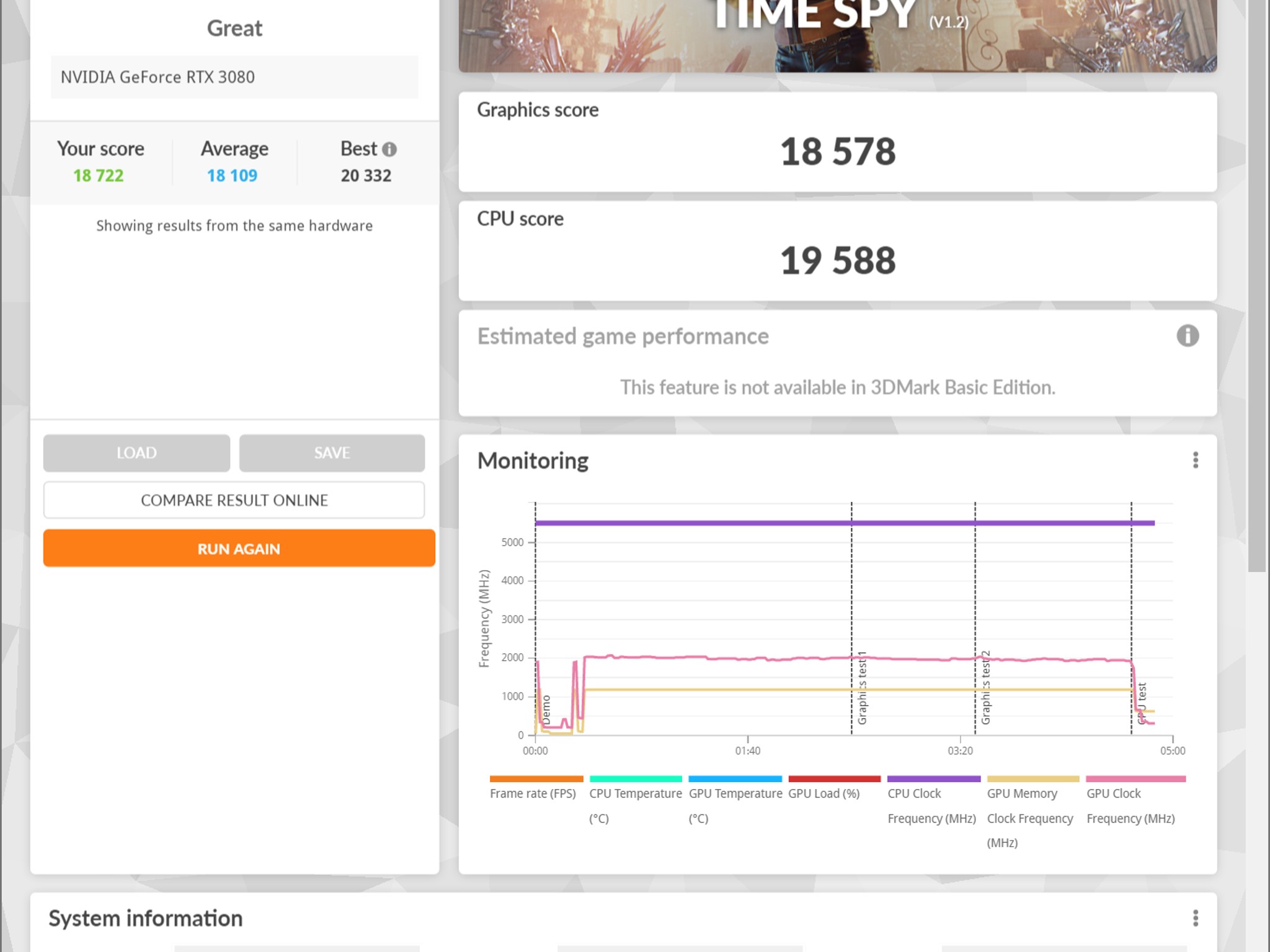The height and width of the screenshot is (952, 1270).
Task: Click the orange RUN AGAIN button
Action: pyautogui.click(x=239, y=549)
